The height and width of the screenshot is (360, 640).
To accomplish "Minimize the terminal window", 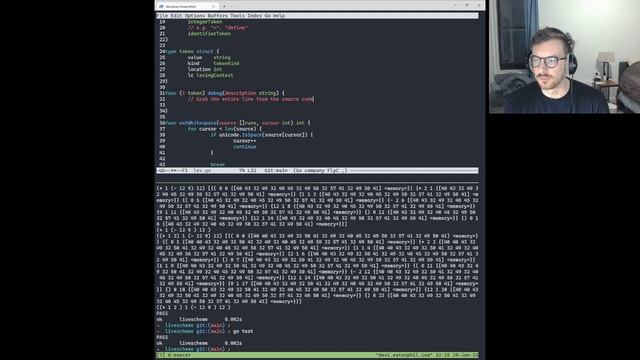I will 455,6.
